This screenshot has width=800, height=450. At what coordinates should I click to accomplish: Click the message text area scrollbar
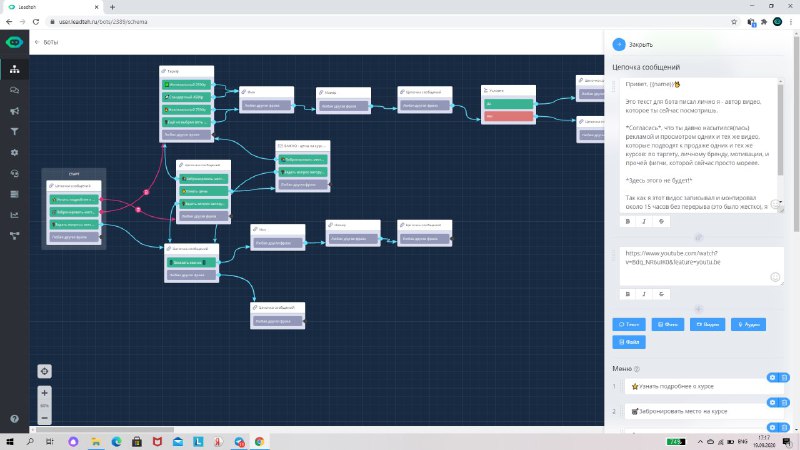(x=780, y=130)
